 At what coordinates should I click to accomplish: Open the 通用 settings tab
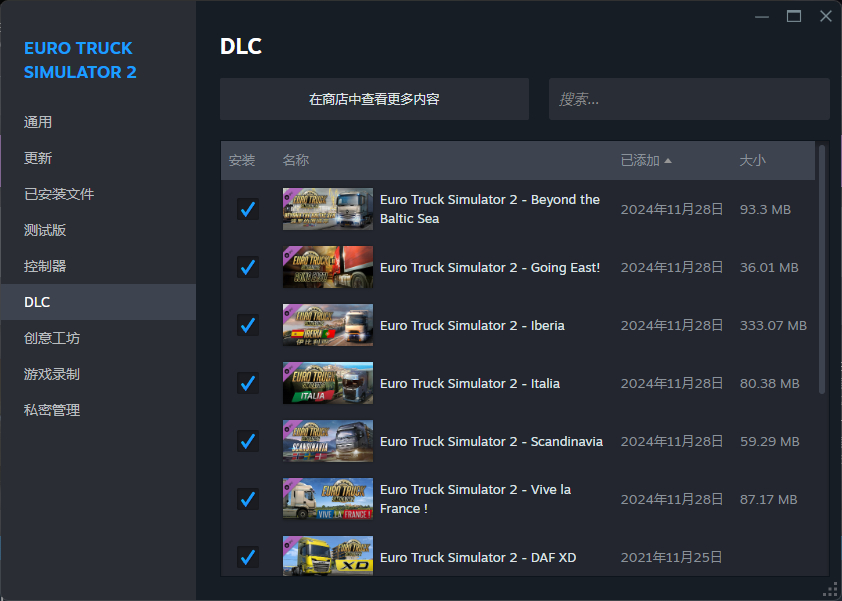pyautogui.click(x=98, y=122)
